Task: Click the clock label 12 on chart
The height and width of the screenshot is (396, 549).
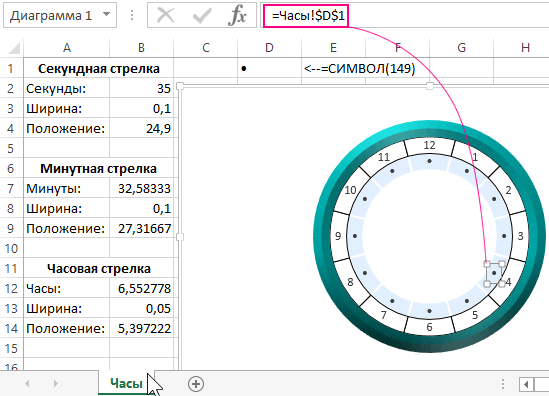Action: 429,145
